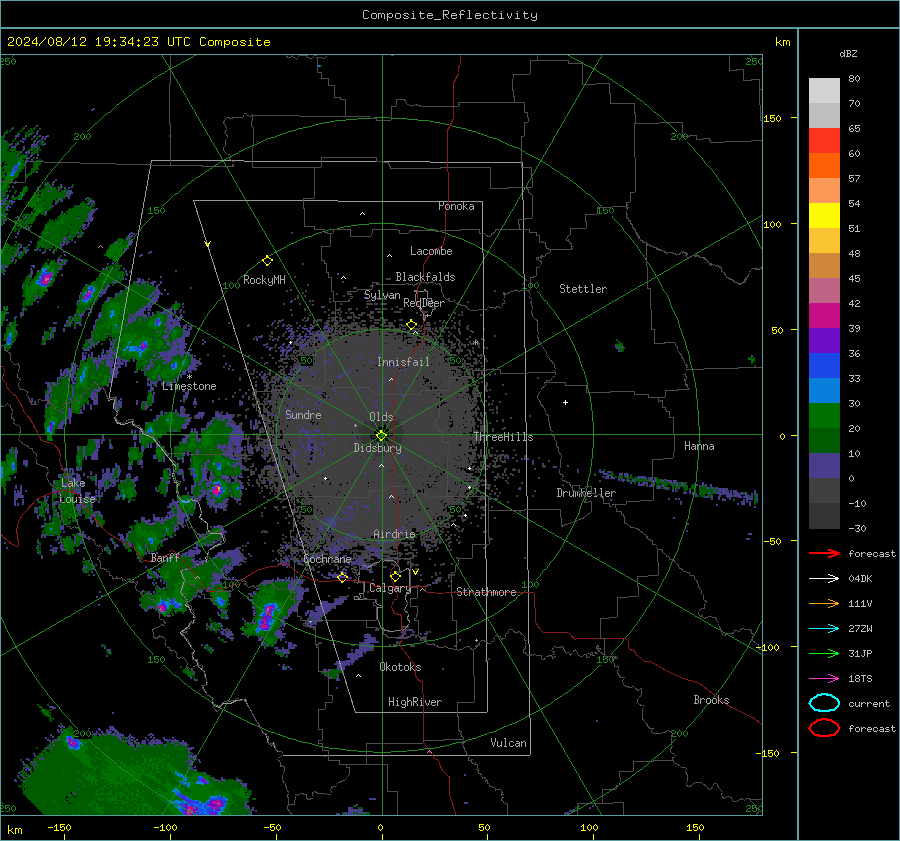Click the yellow diamond marker near RockyMH
This screenshot has width=900, height=841.
[267, 261]
